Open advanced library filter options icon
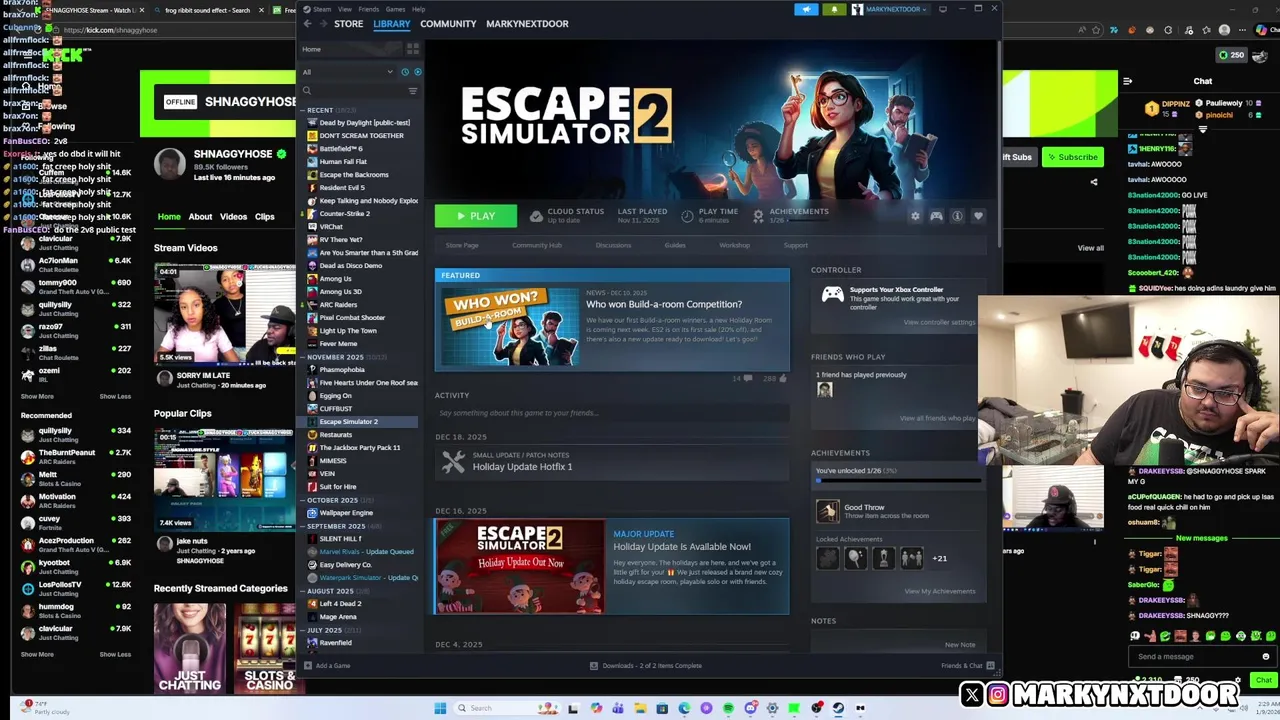The height and width of the screenshot is (720, 1280). [x=413, y=91]
